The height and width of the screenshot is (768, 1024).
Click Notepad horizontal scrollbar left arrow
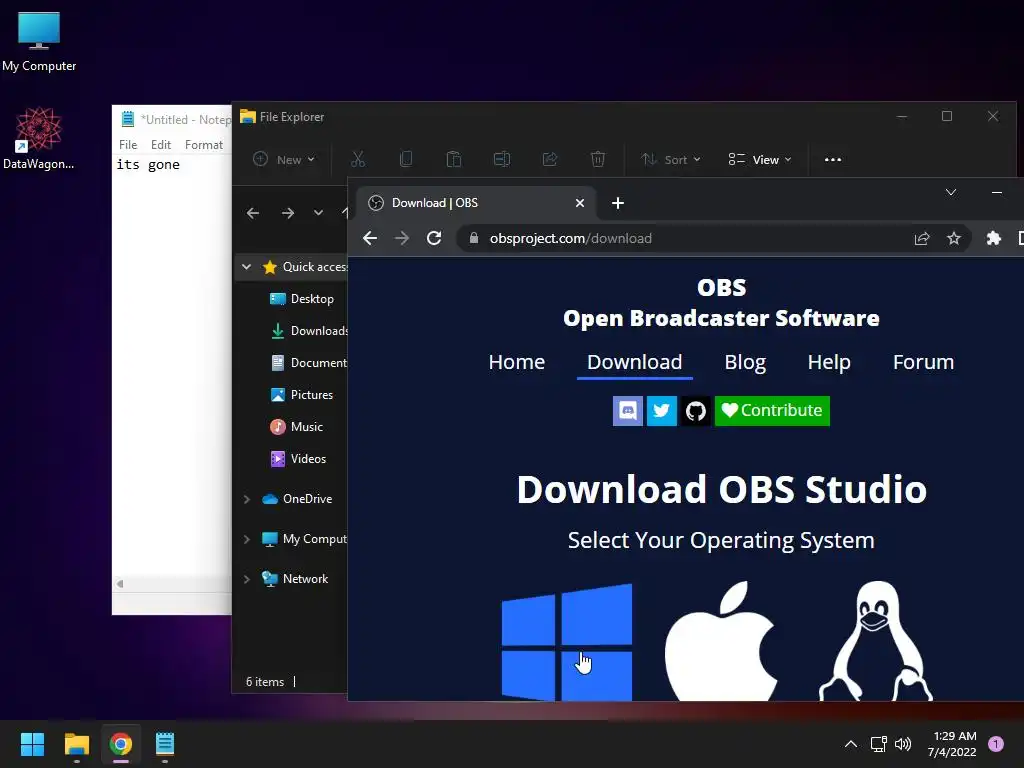120,584
